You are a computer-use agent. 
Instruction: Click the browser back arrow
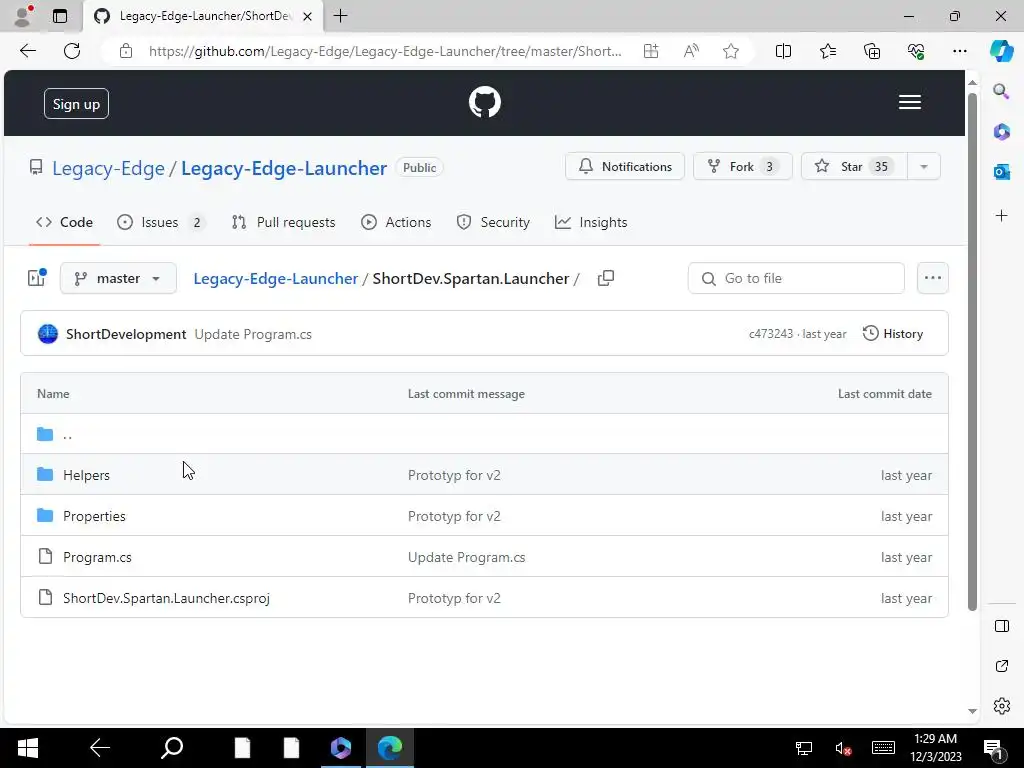[x=27, y=51]
